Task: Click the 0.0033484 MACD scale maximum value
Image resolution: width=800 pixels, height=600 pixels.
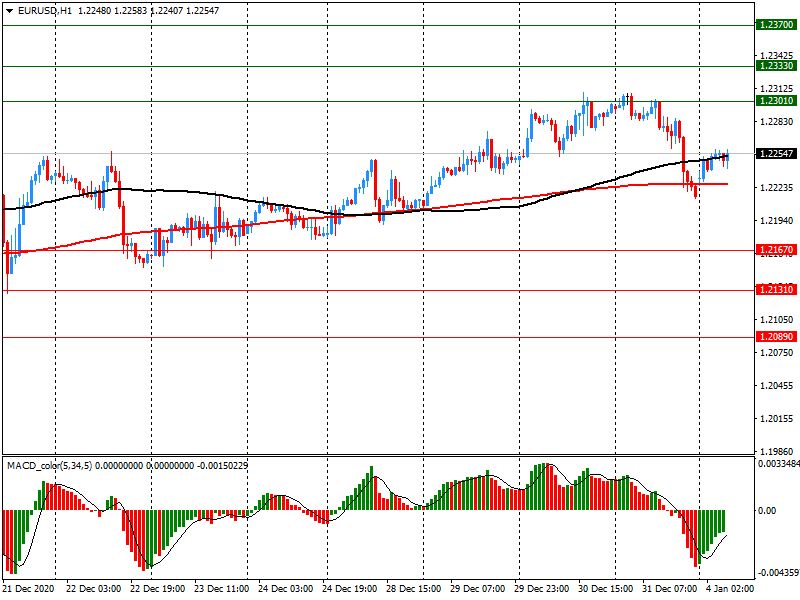Action: pos(778,464)
